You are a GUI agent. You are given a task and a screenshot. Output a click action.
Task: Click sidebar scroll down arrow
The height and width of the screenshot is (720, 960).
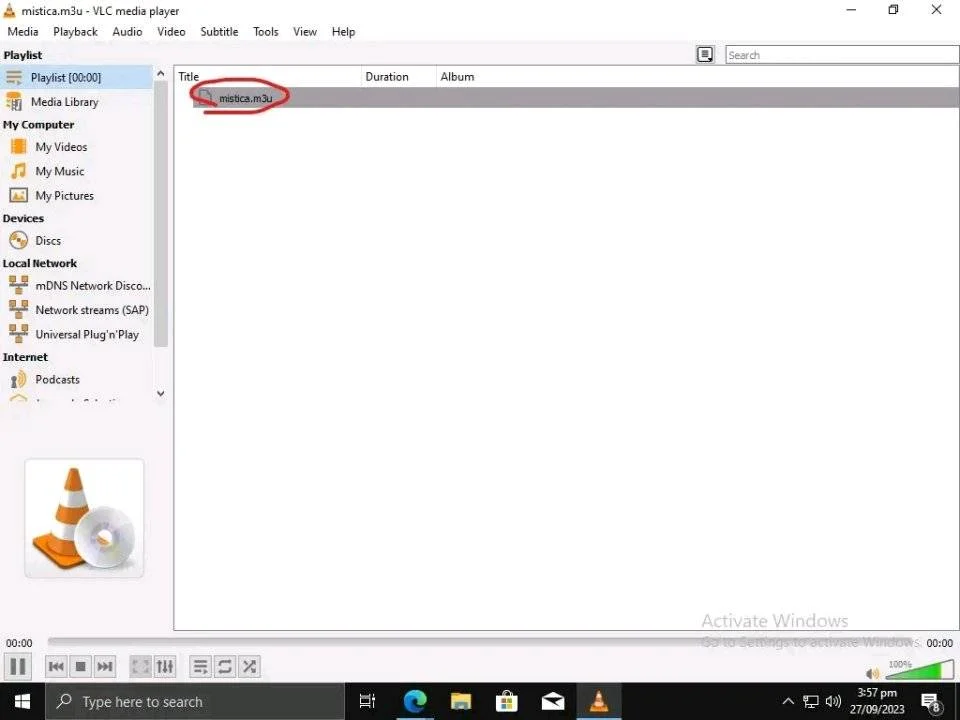pos(160,394)
